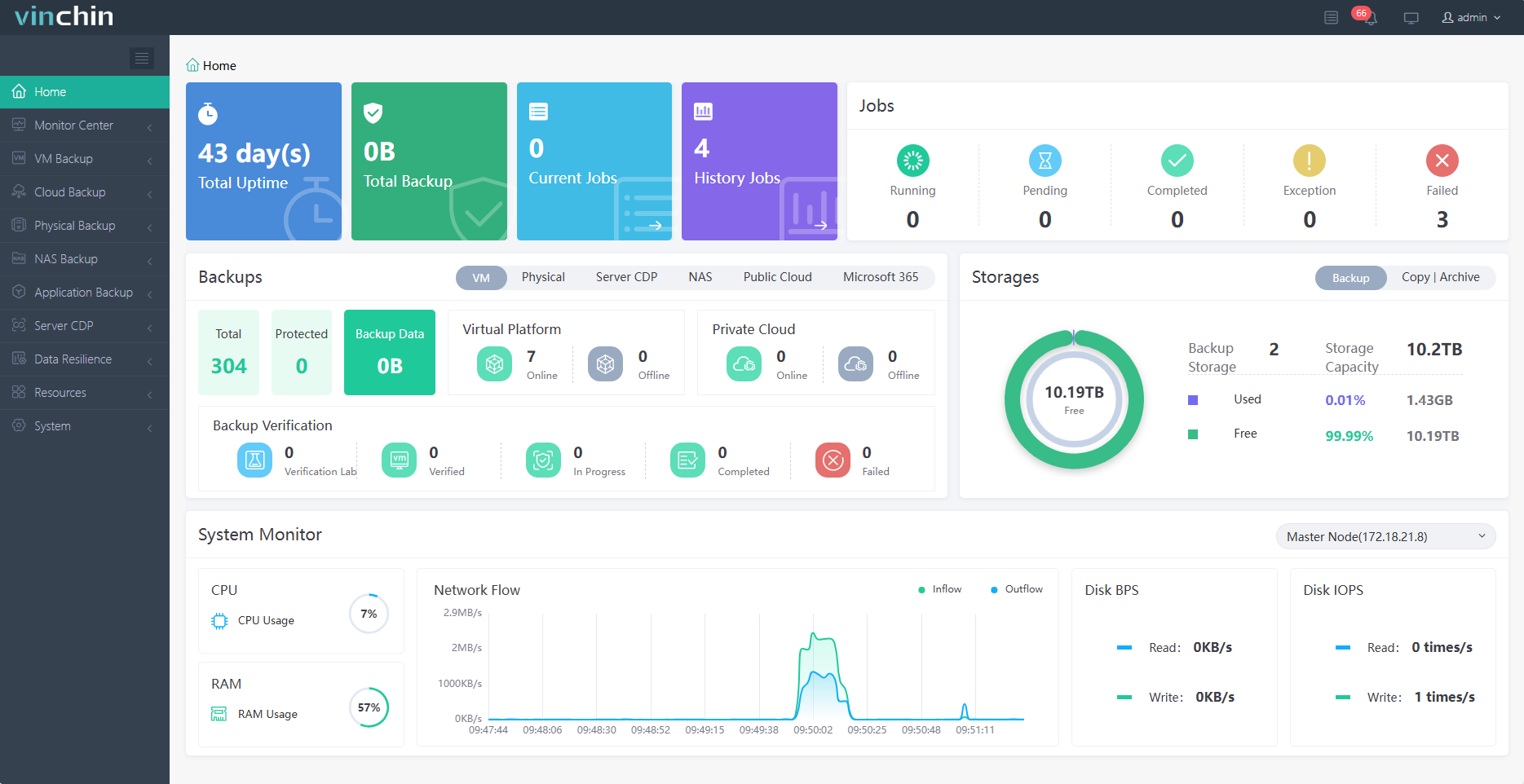The image size is (1524, 784).
Task: Click Virtual Platform Online cube icon
Action: point(494,364)
